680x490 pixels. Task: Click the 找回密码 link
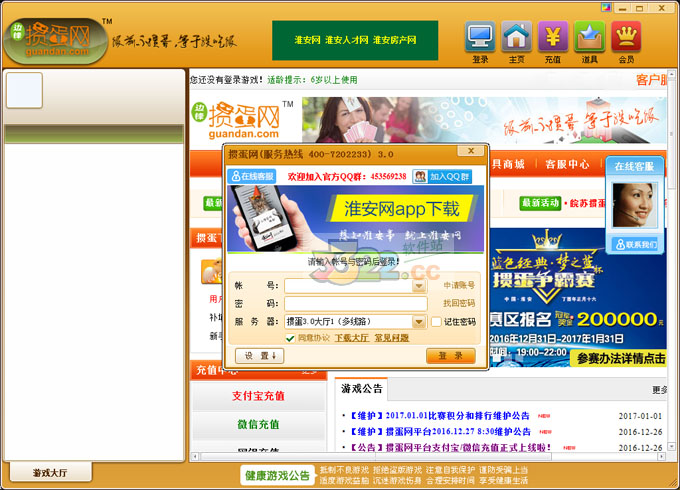click(459, 303)
